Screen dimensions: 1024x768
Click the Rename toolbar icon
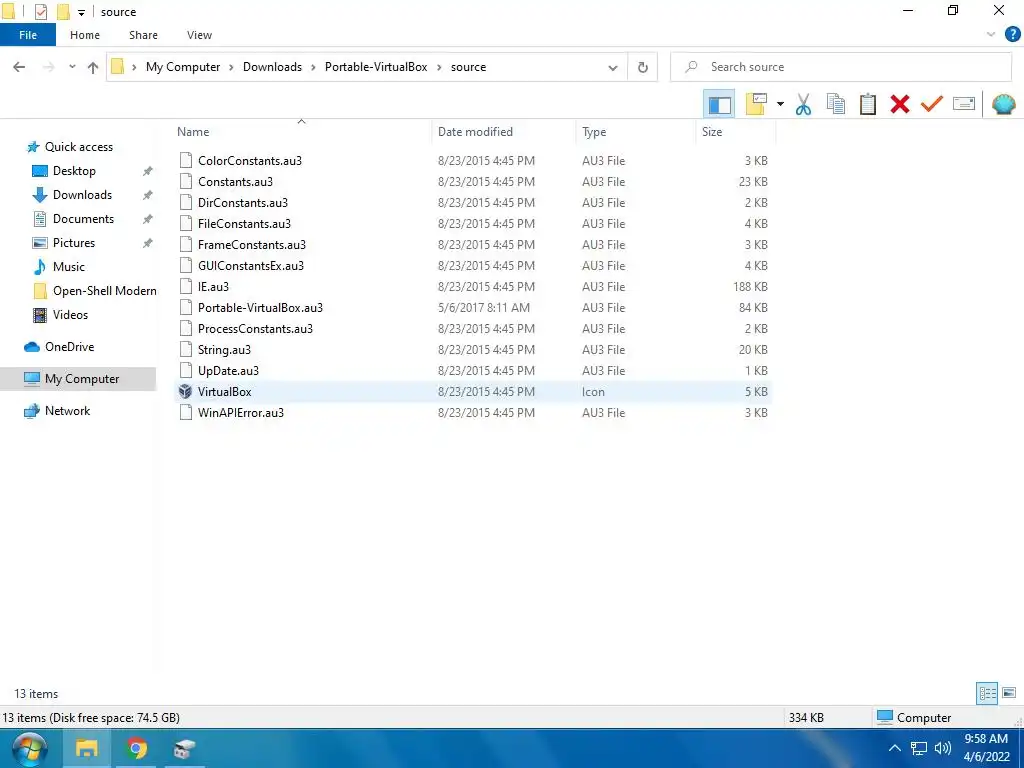click(x=964, y=104)
